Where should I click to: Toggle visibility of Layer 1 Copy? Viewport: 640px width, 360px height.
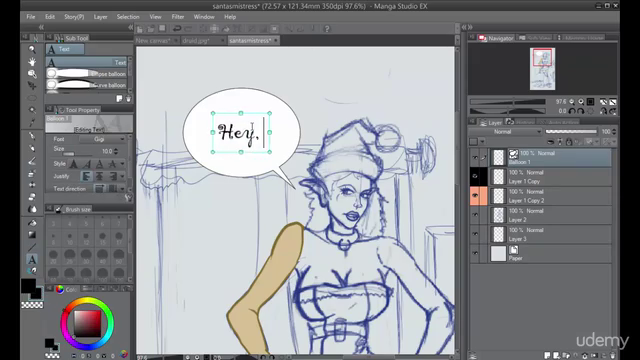pyautogui.click(x=475, y=177)
